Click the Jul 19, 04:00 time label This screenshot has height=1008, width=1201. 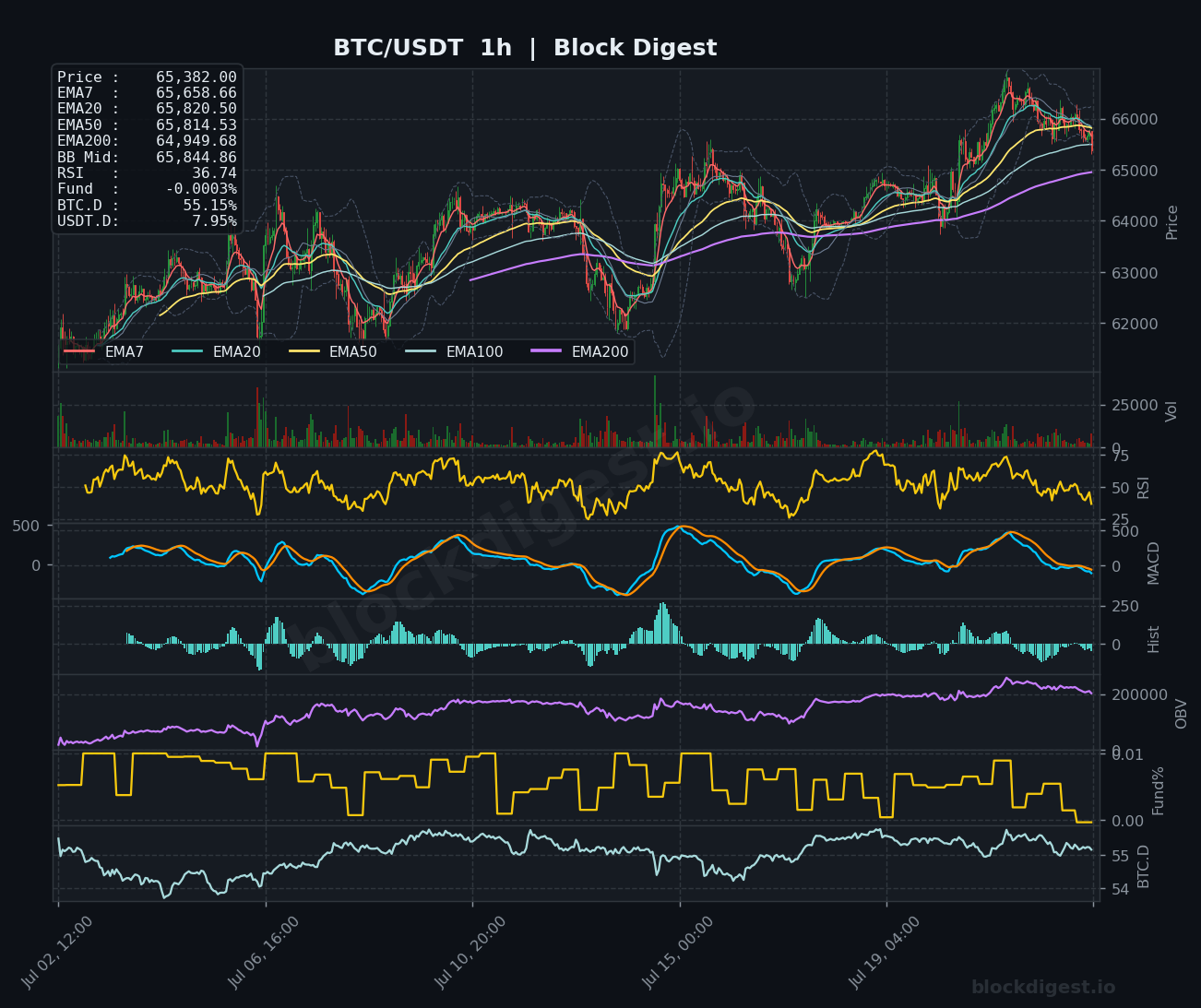(x=885, y=953)
